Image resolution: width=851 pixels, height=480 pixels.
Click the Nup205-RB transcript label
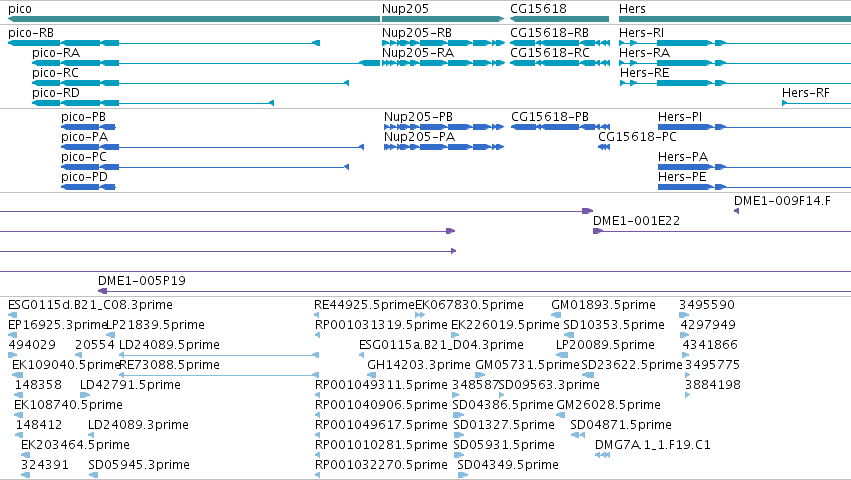417,33
